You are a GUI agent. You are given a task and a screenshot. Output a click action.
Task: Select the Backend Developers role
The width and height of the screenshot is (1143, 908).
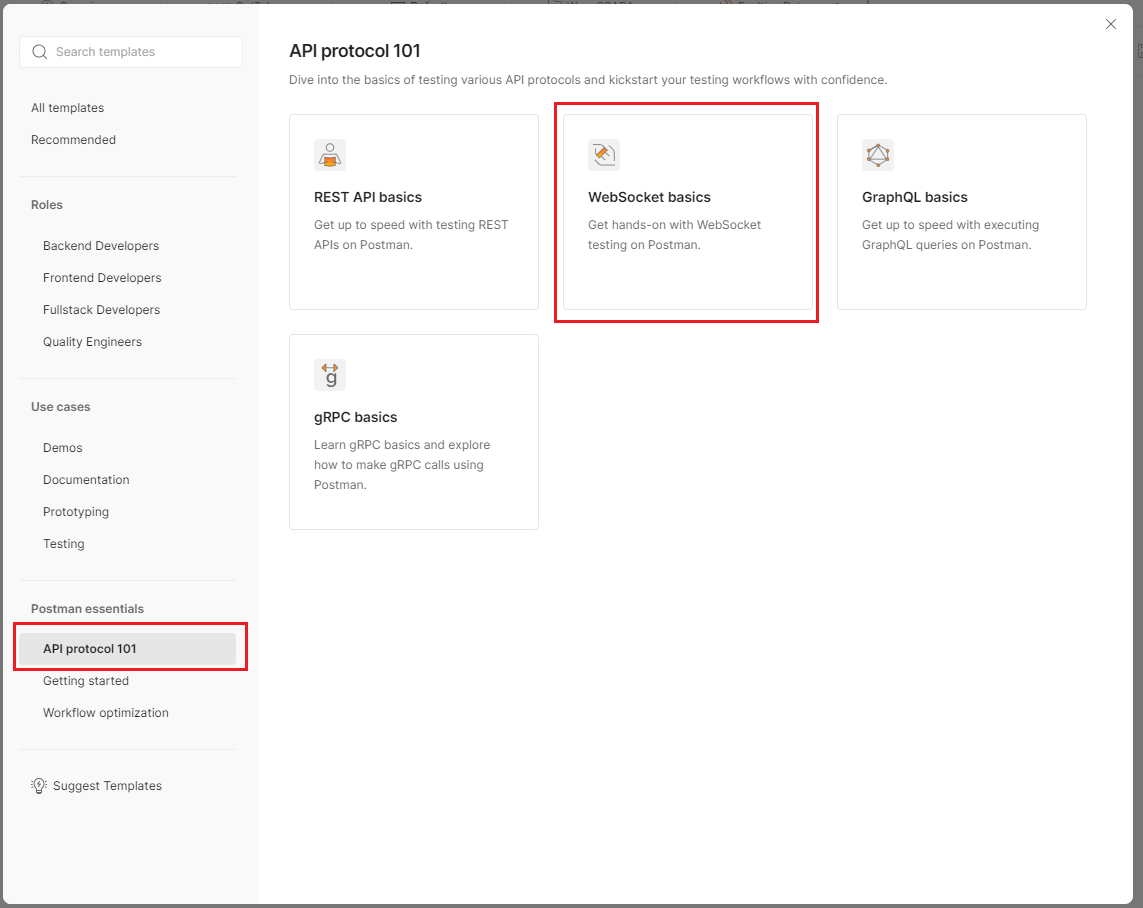tap(101, 246)
